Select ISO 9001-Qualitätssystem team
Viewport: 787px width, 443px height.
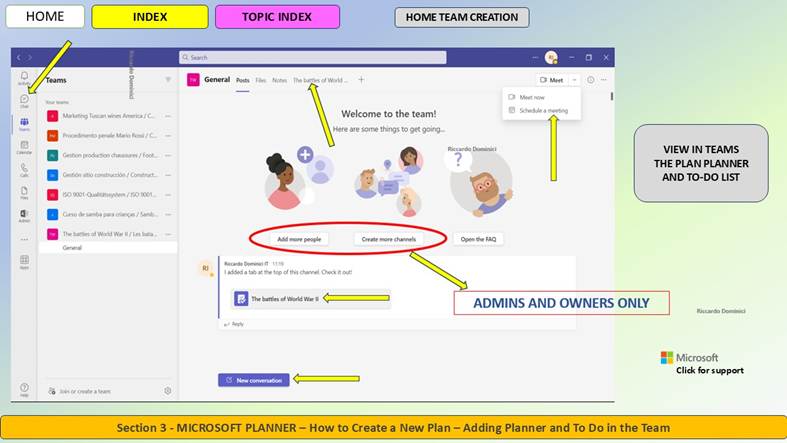108,195
